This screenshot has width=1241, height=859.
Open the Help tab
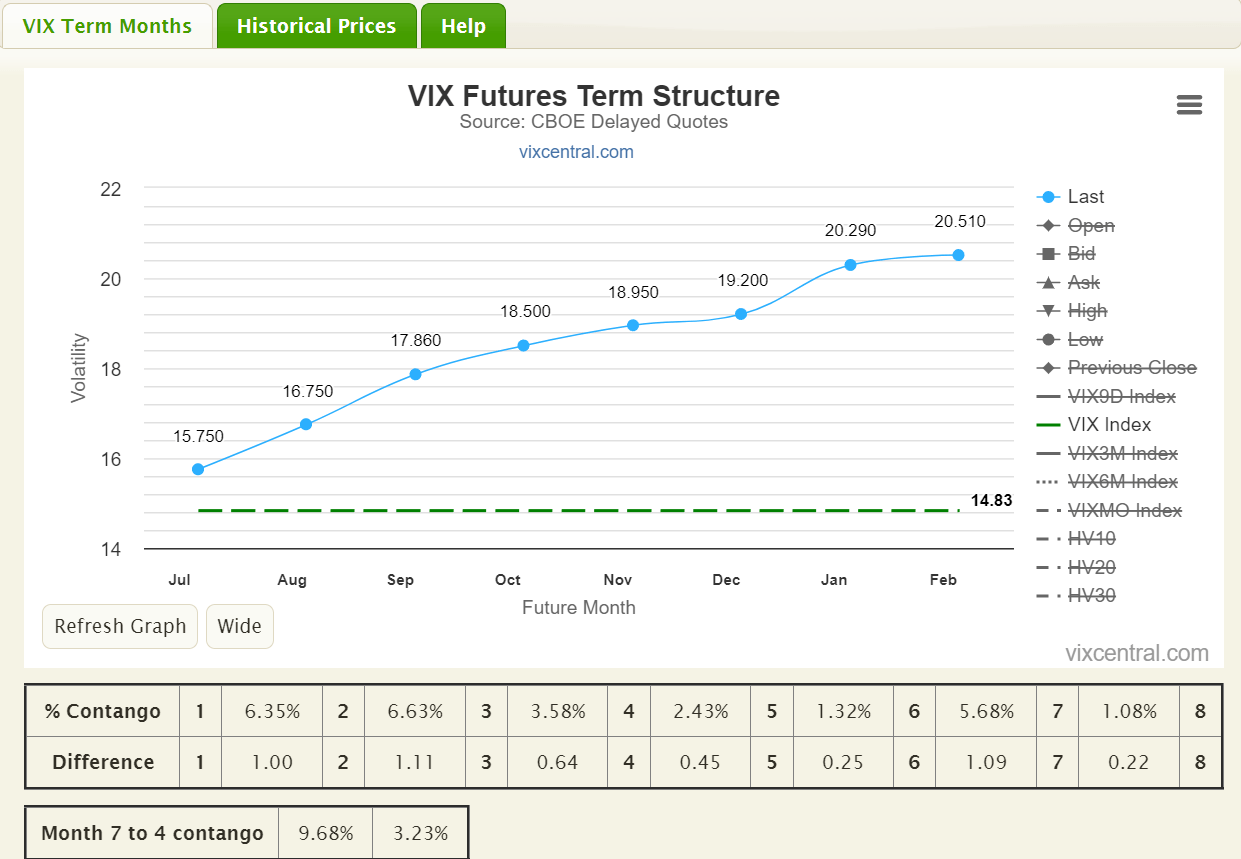click(x=462, y=25)
